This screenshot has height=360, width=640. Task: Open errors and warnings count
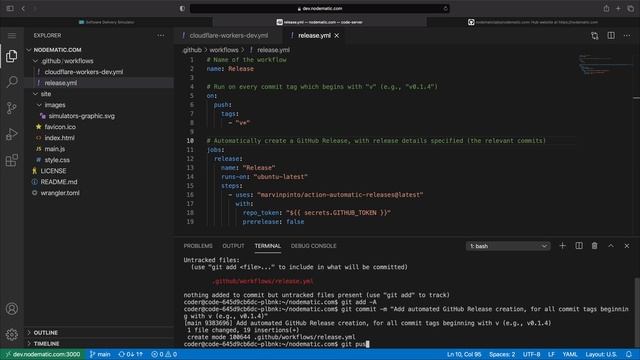[x=164, y=354]
